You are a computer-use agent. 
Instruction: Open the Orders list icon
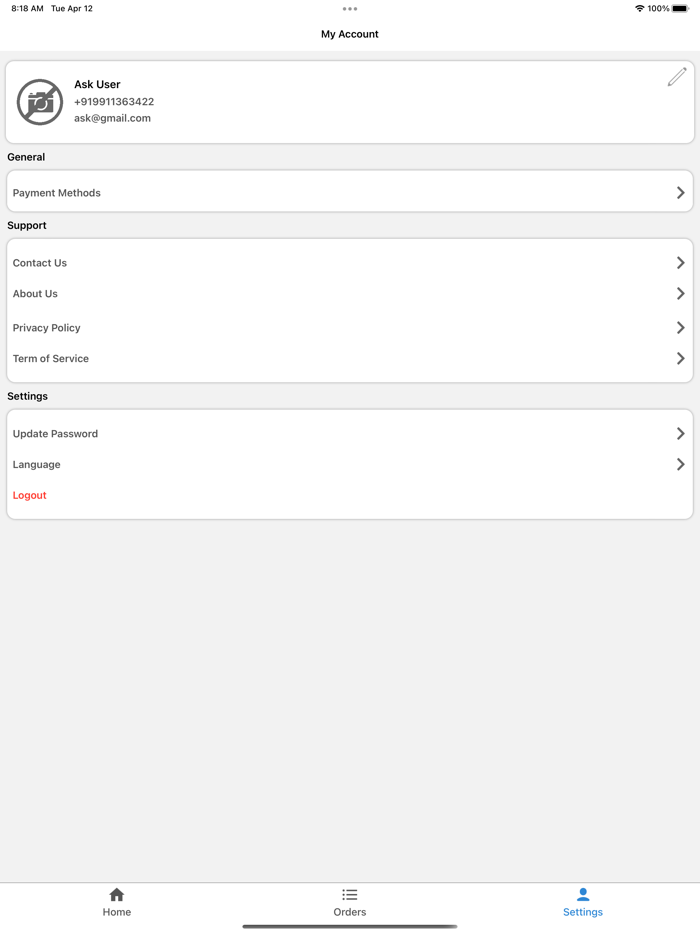pos(350,895)
